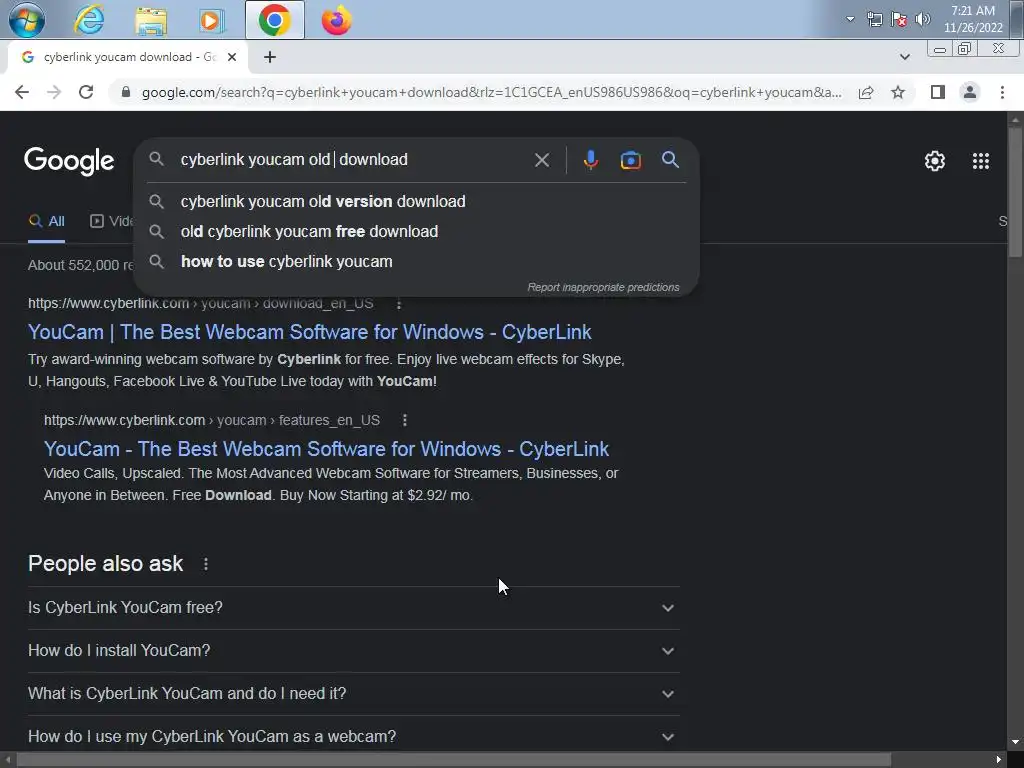Click inside the Google search text field
The width and height of the screenshot is (1024, 768).
[x=353, y=160]
